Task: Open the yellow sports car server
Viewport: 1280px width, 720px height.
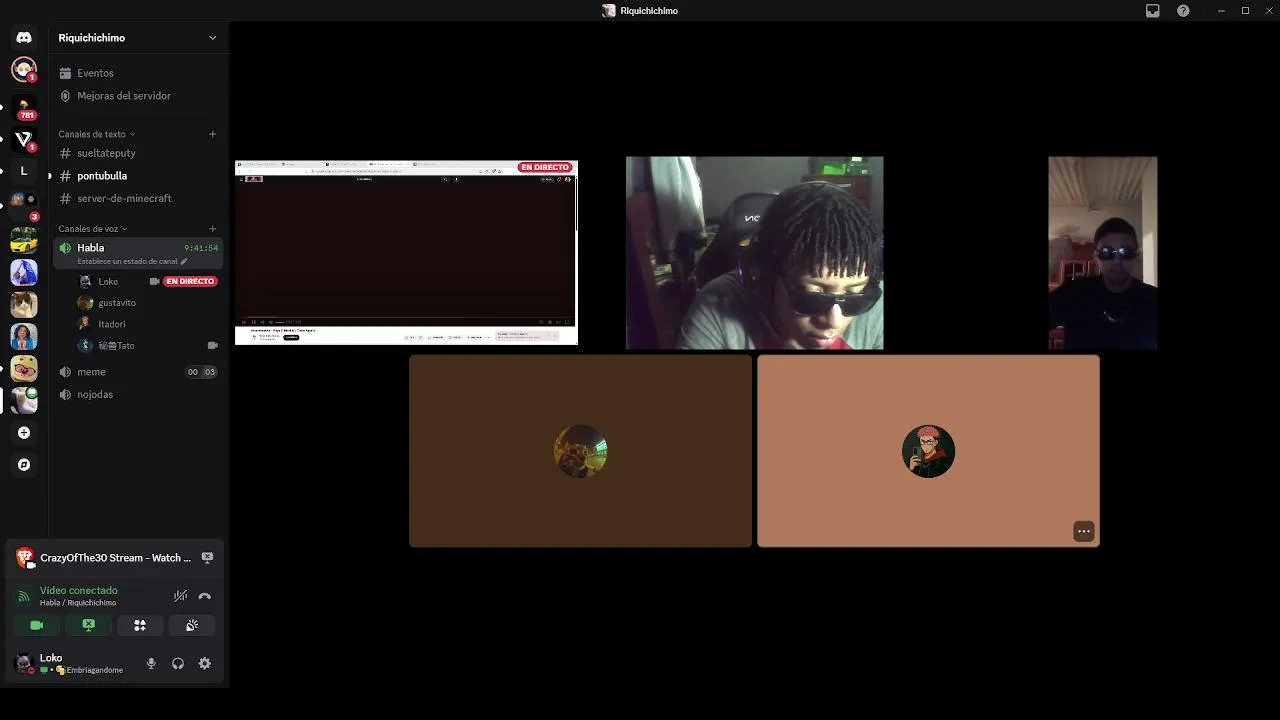Action: (24, 241)
